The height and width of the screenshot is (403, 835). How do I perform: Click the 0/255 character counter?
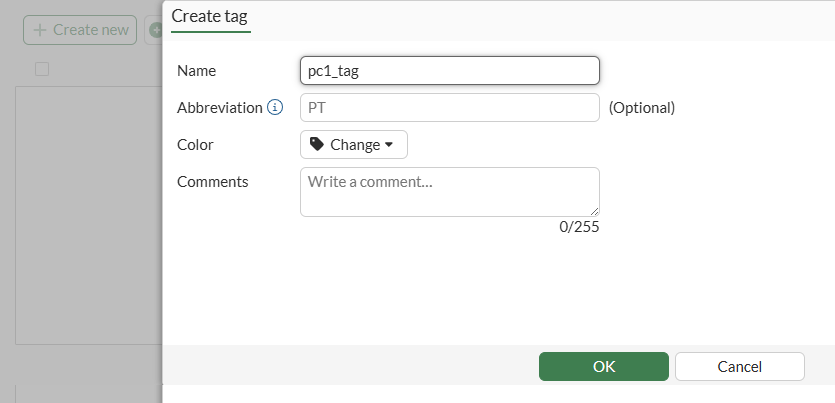coord(579,227)
